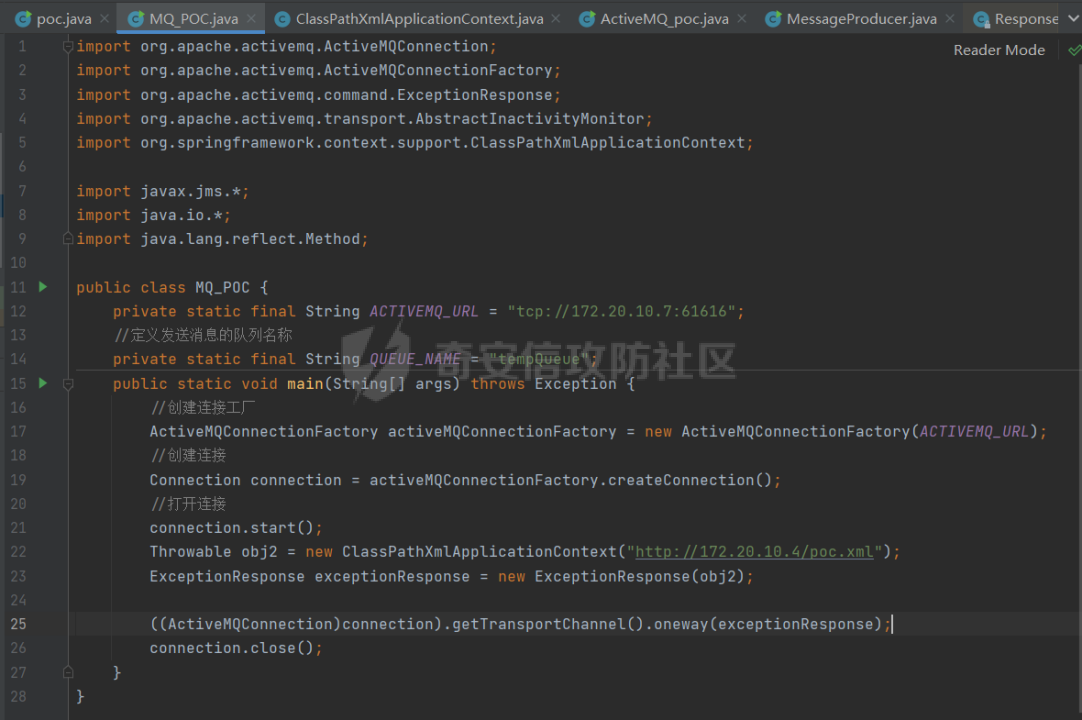This screenshot has width=1082, height=720.
Task: Click the comment //创建连接工厂
Action: click(202, 408)
